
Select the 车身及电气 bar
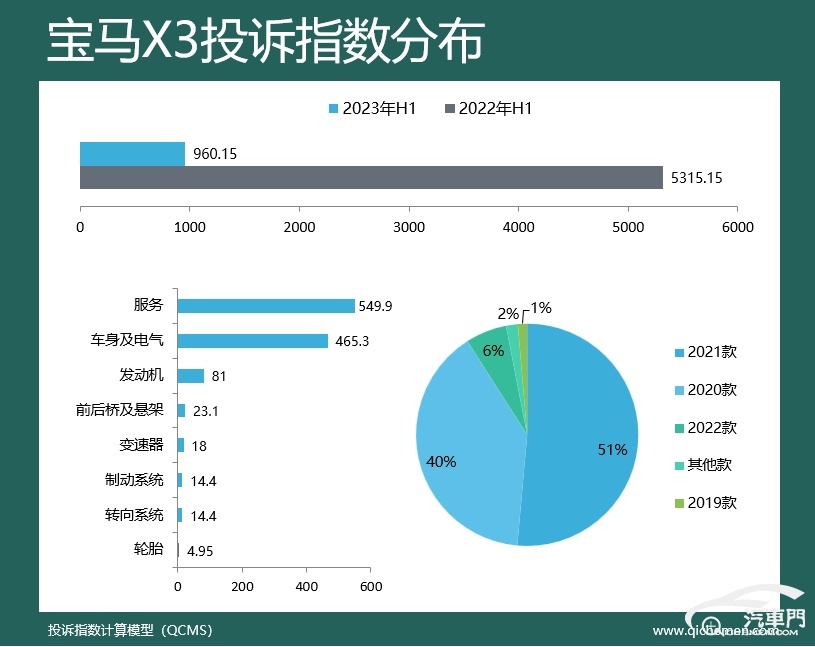coord(253,341)
